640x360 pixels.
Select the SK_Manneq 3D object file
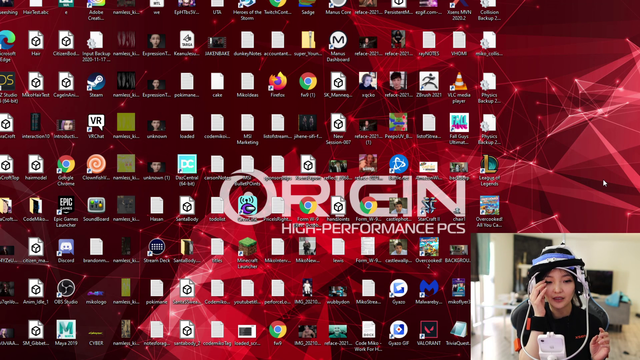[338, 82]
